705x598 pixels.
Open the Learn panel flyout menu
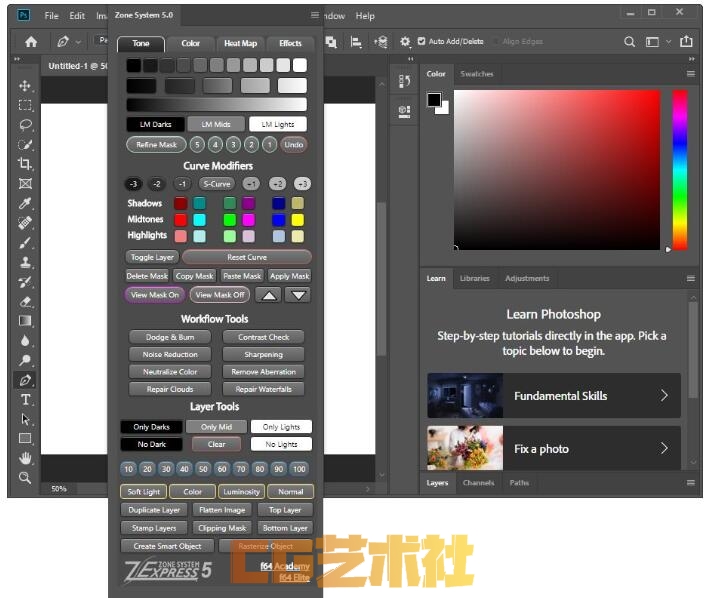coord(691,279)
